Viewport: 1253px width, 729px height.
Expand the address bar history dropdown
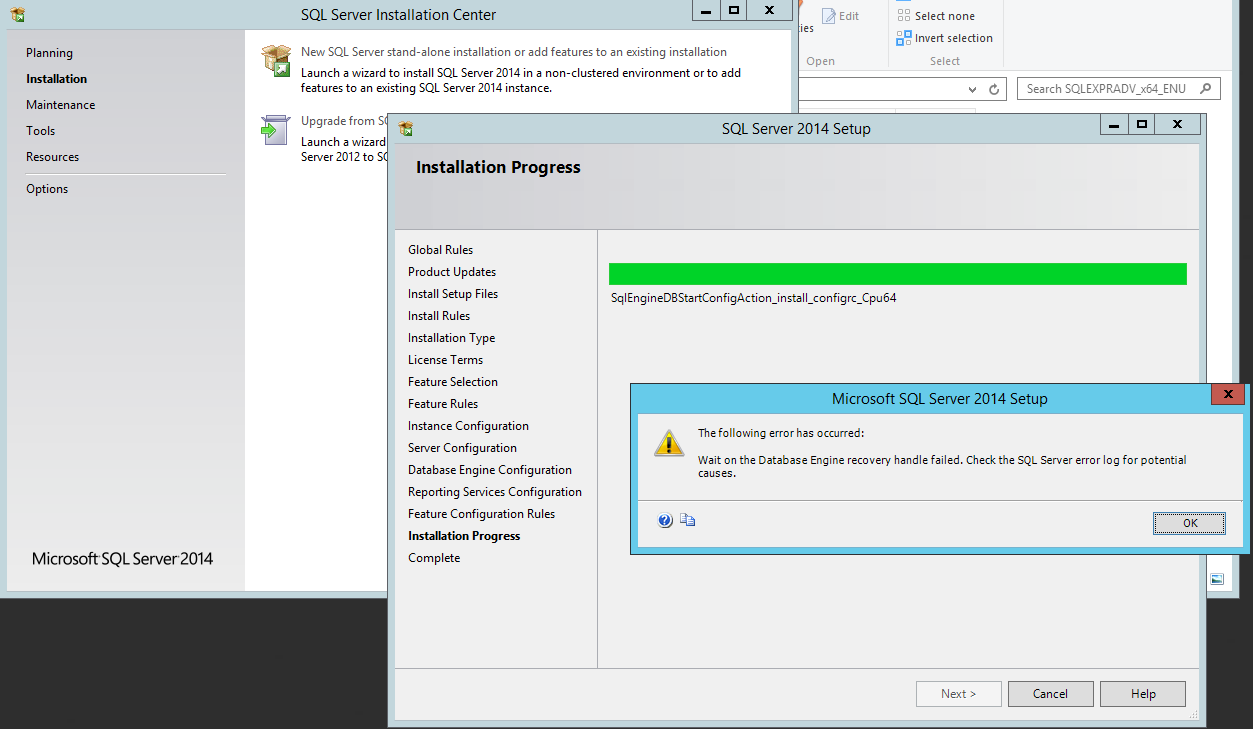click(972, 89)
